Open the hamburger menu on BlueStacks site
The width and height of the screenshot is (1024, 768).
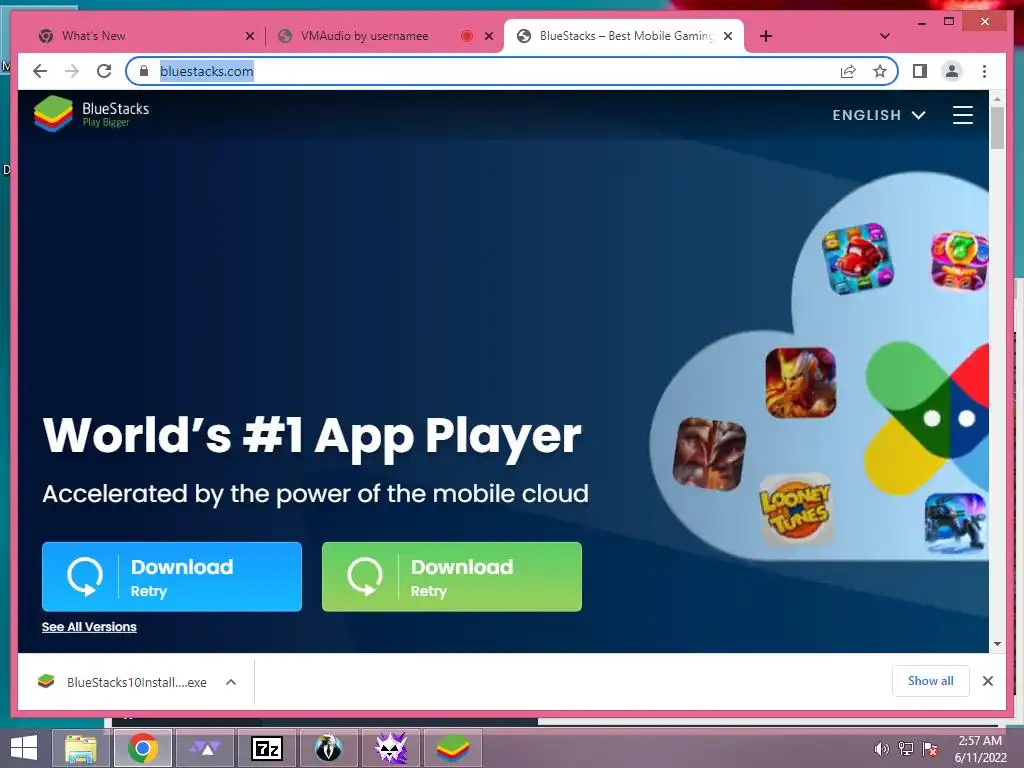tap(963, 115)
